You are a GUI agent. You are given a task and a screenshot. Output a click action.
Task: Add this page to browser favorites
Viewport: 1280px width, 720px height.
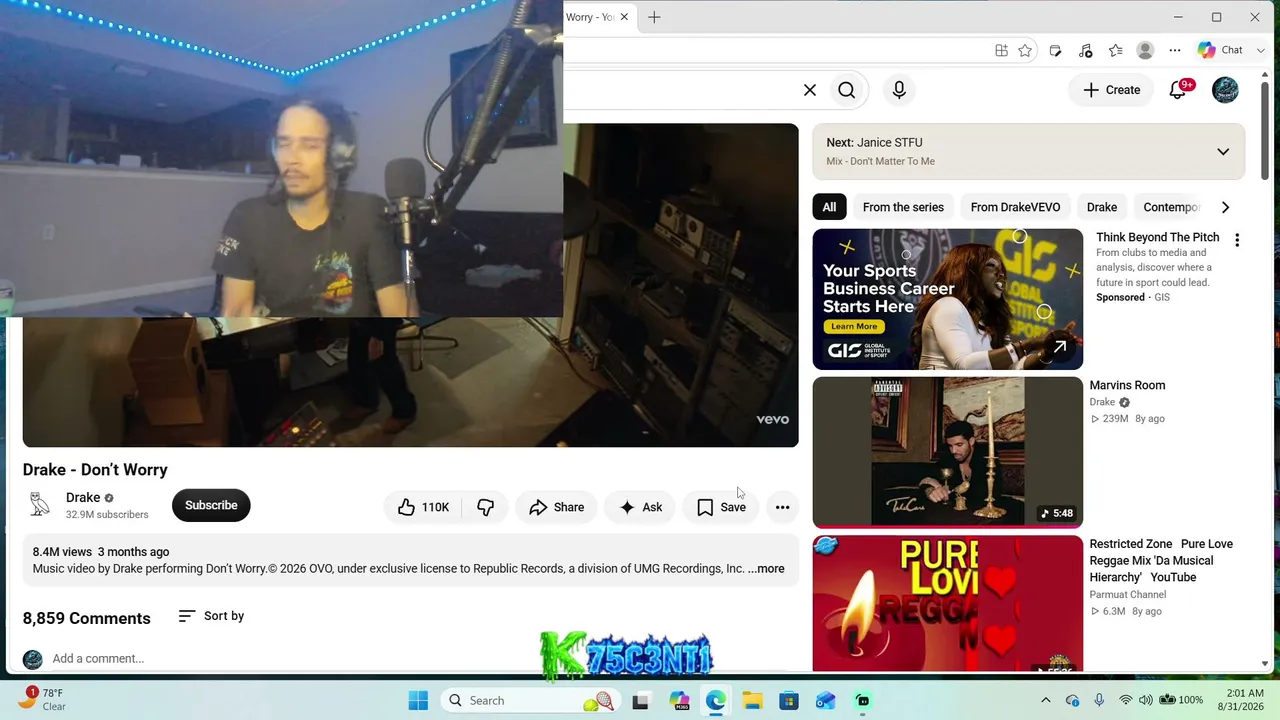tap(1025, 51)
